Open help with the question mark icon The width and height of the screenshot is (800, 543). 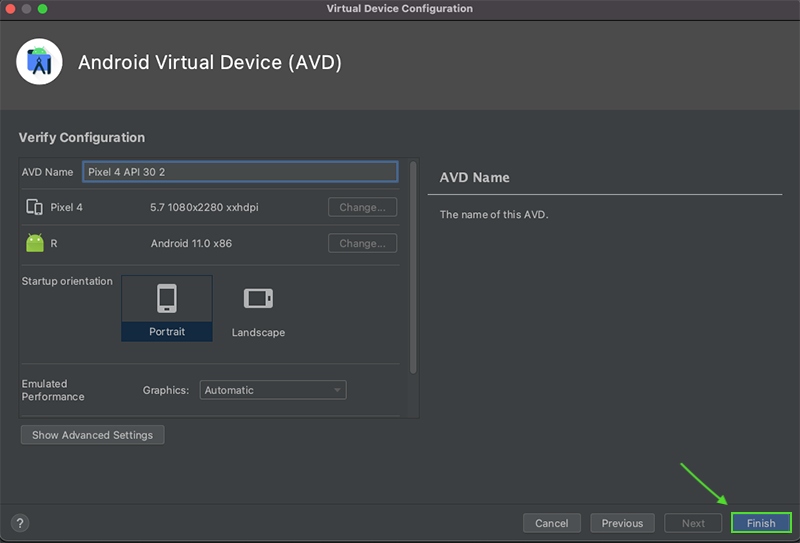[20, 523]
